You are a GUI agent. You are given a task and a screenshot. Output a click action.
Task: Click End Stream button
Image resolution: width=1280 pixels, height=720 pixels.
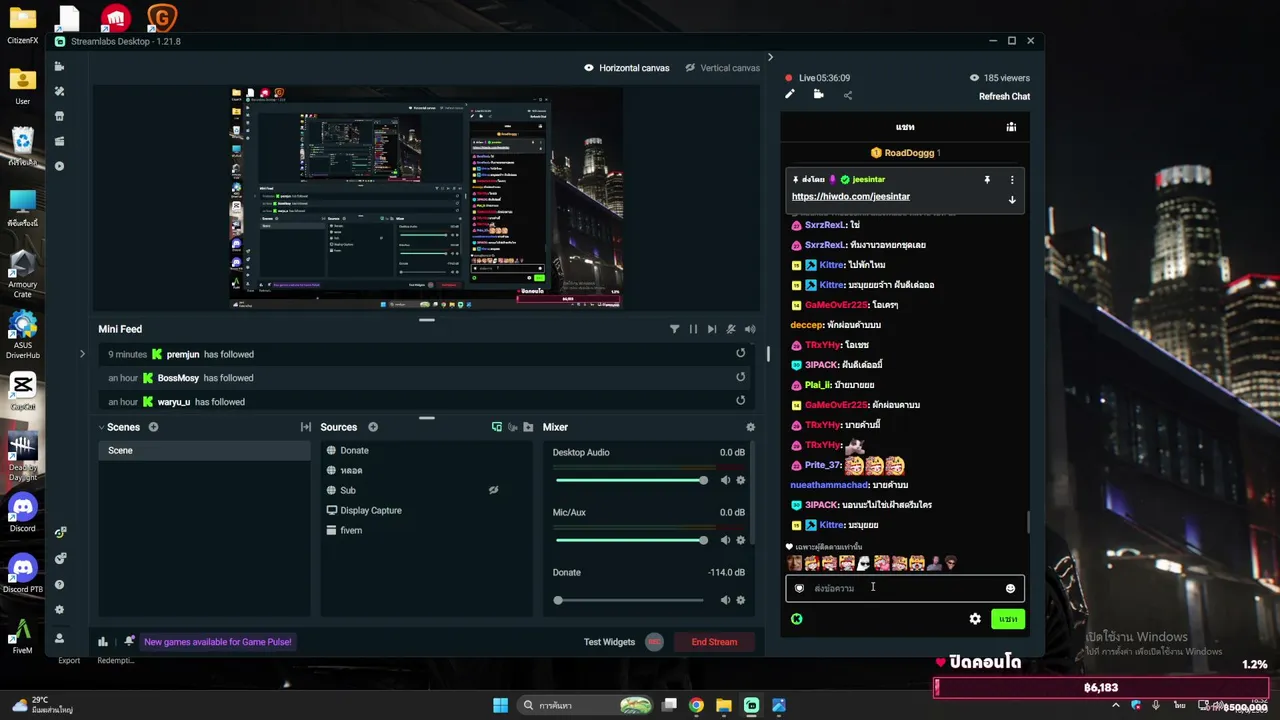pos(714,642)
